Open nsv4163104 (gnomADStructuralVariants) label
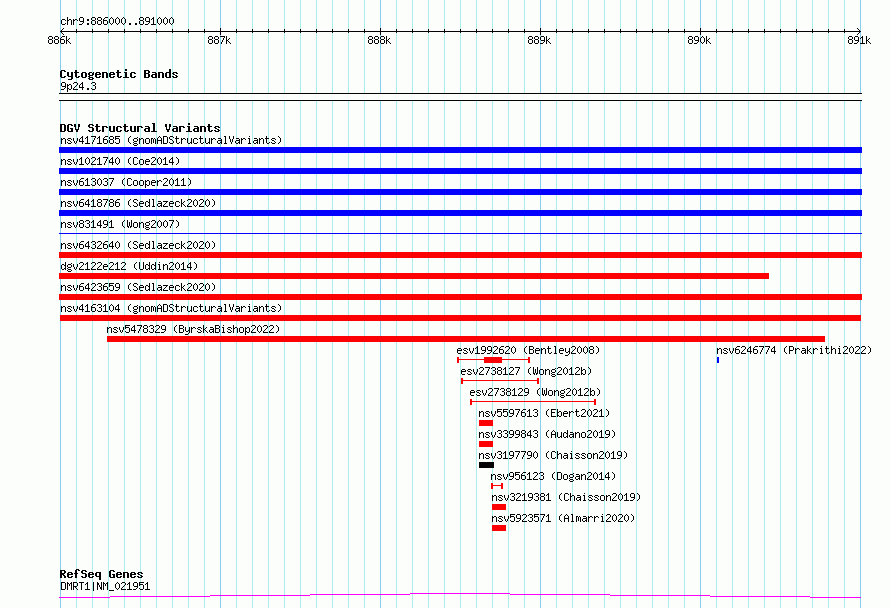 171,308
